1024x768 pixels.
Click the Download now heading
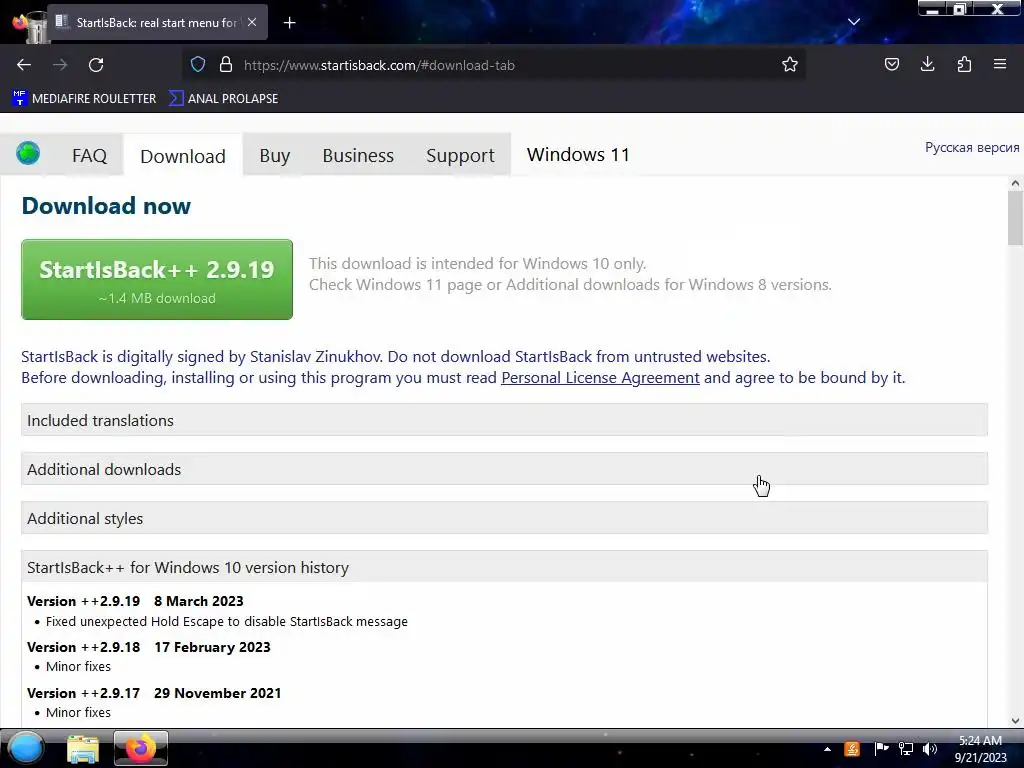click(x=106, y=206)
